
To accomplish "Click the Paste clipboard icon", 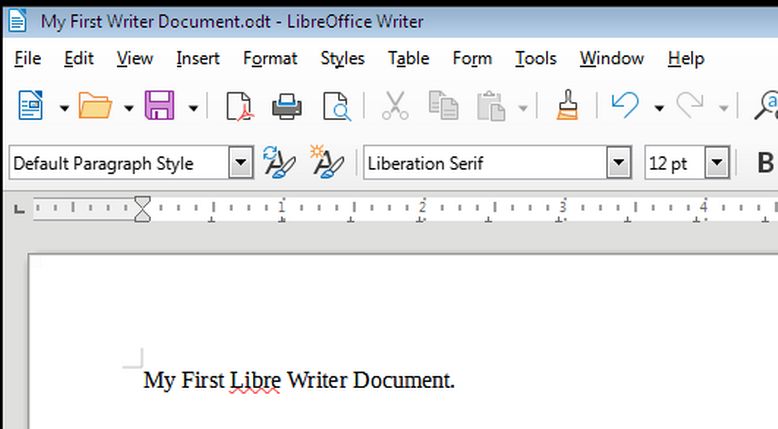I will click(491, 106).
